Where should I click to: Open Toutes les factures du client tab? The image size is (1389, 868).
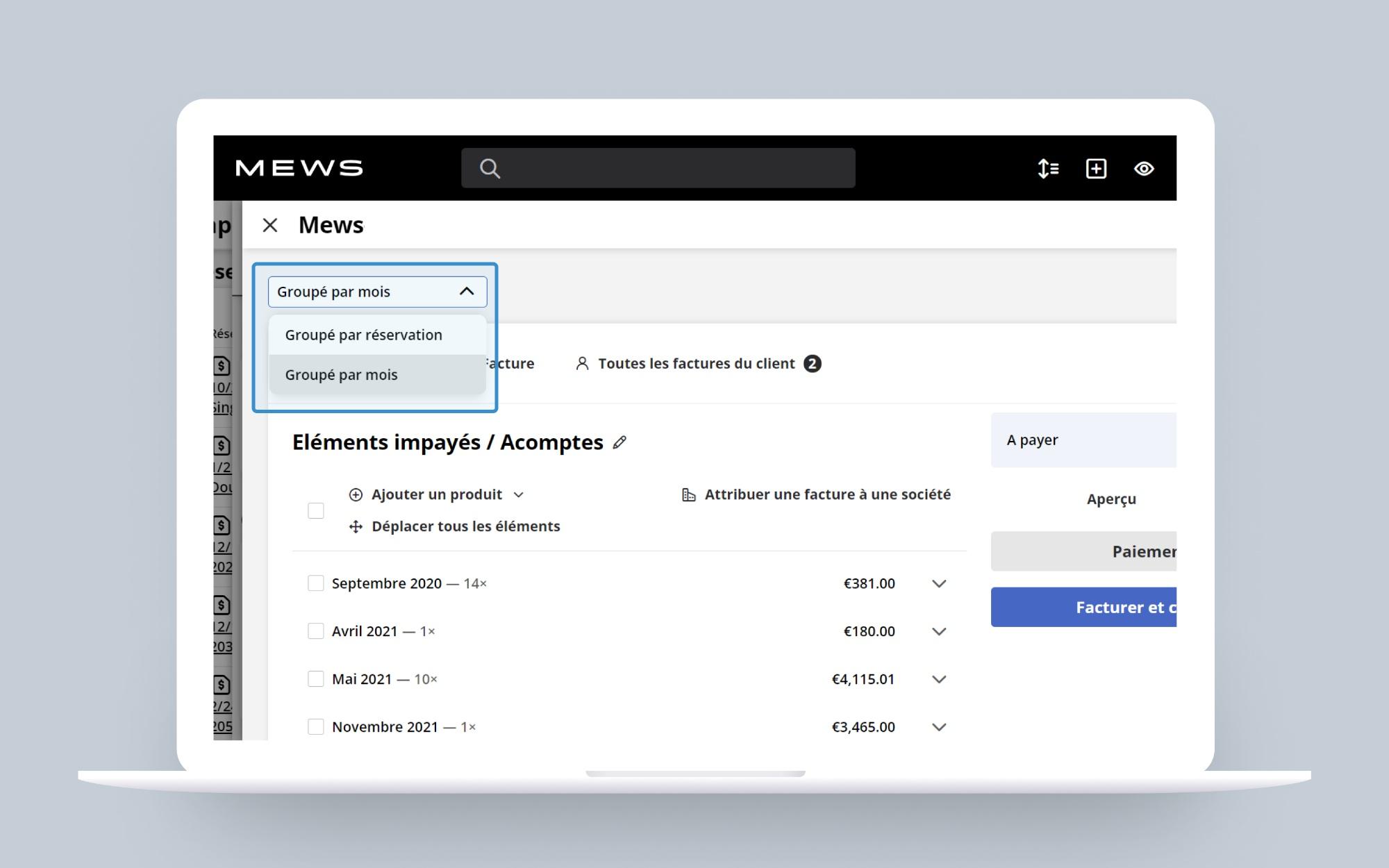(697, 363)
